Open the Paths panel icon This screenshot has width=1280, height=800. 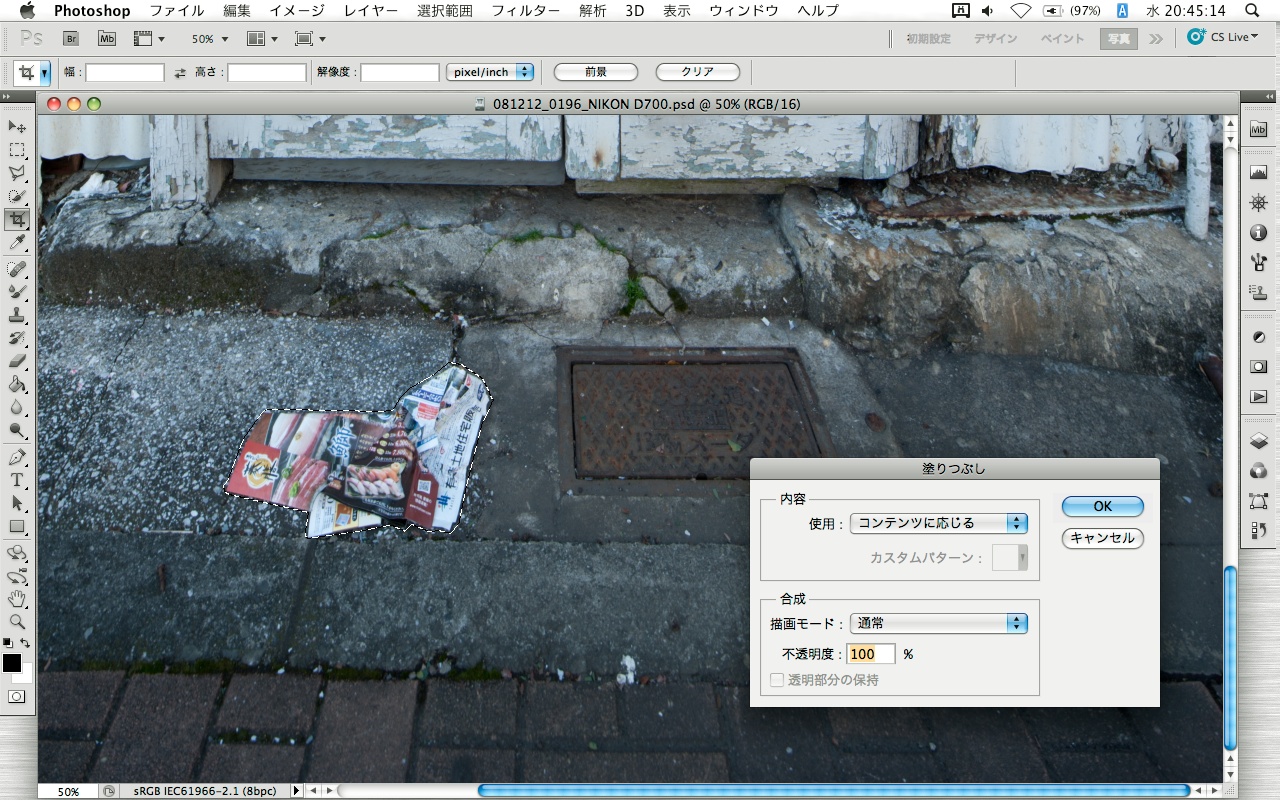[x=1259, y=501]
